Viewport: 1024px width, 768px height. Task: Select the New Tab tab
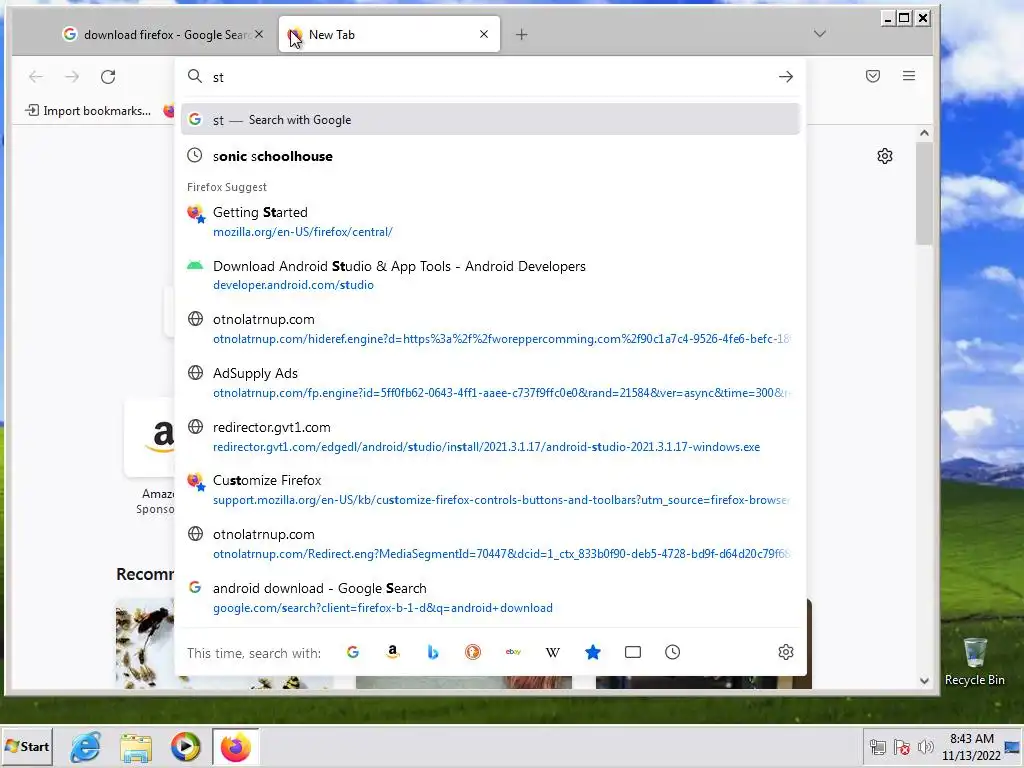[389, 35]
